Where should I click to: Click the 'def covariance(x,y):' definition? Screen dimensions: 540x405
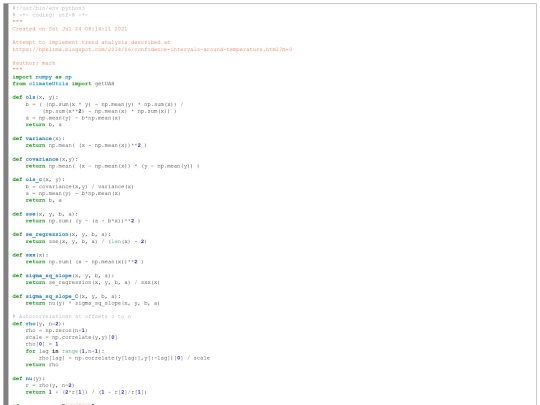pos(45,159)
